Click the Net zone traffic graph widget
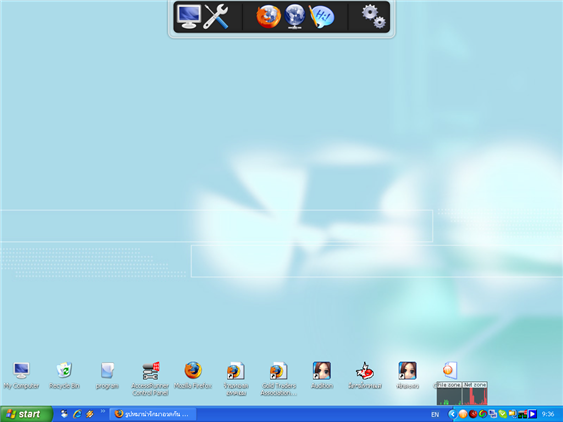Viewport: 563px width, 422px height. click(475, 394)
